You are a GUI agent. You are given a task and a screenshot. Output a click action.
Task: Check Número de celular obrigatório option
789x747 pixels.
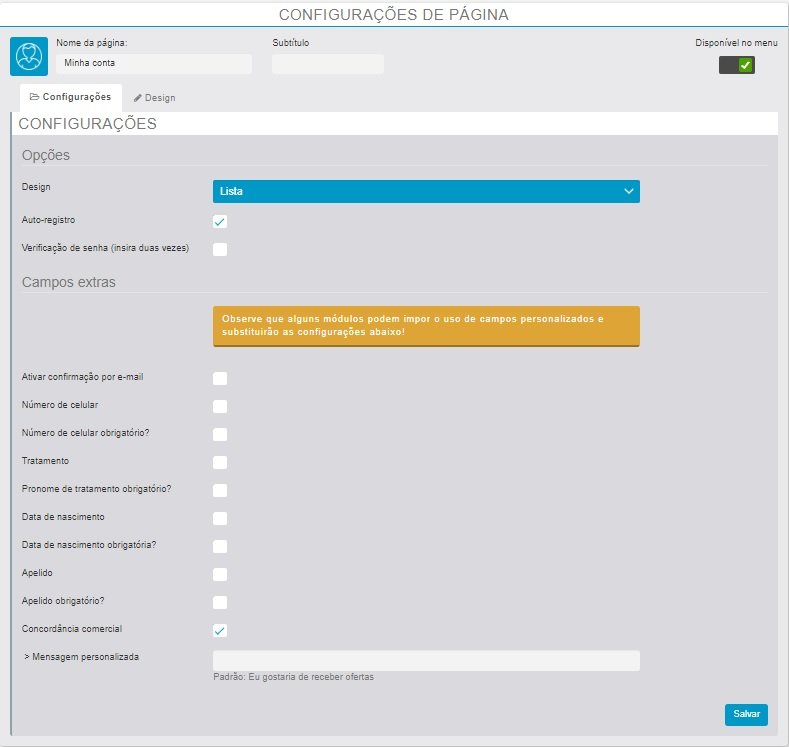(x=220, y=434)
